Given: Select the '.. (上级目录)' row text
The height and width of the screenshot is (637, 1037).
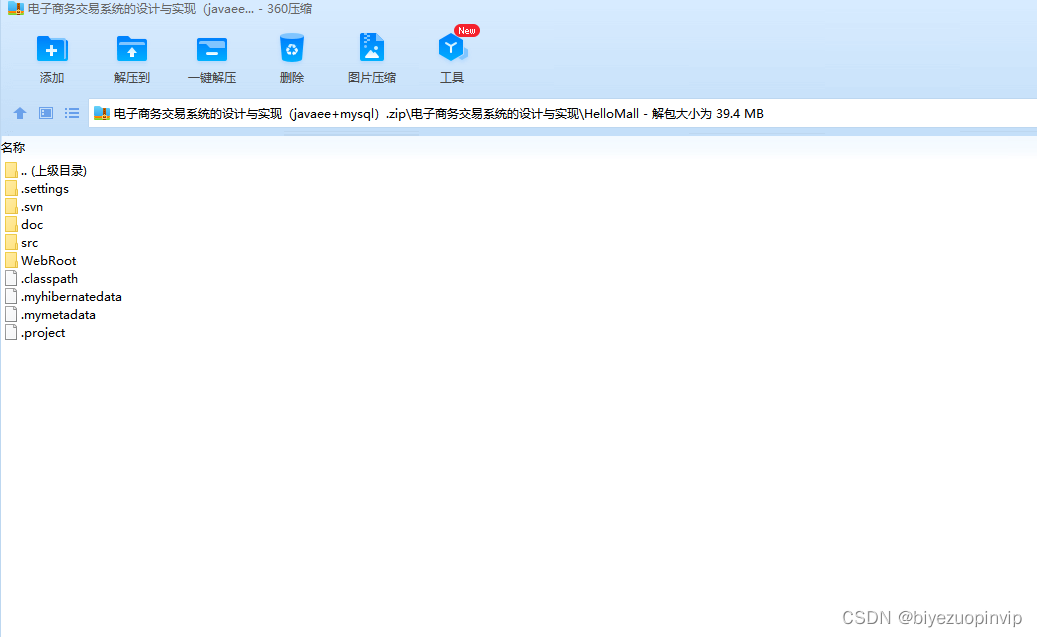Looking at the screenshot, I should pyautogui.click(x=54, y=171).
